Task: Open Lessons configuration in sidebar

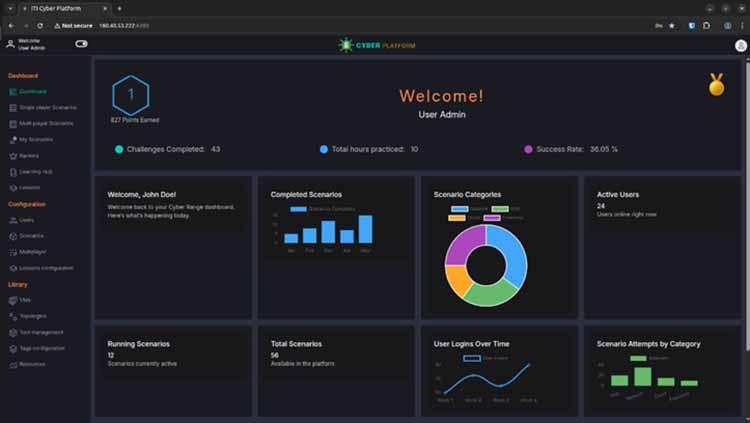Action: coord(42,268)
